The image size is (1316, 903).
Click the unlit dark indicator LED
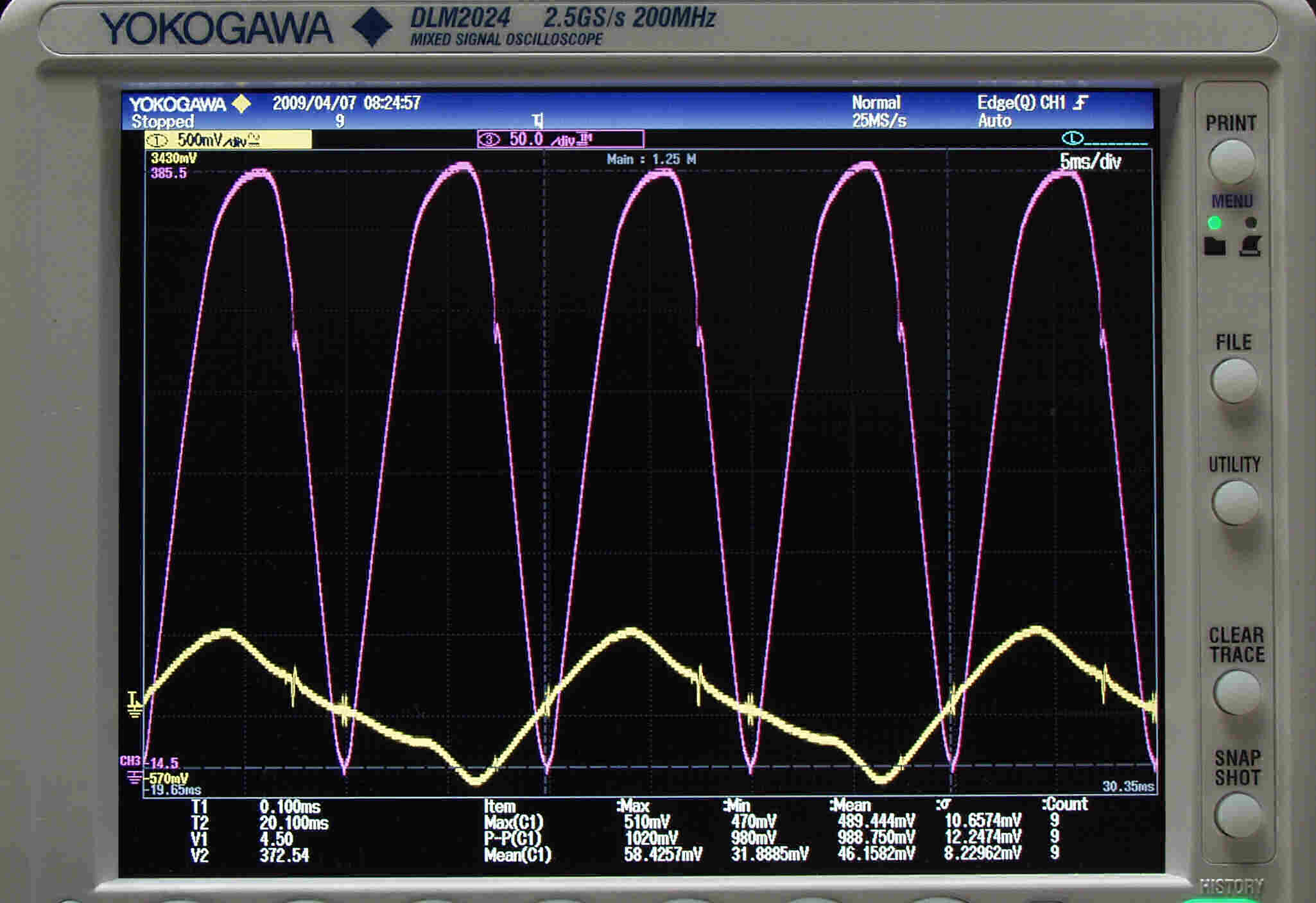(1251, 223)
